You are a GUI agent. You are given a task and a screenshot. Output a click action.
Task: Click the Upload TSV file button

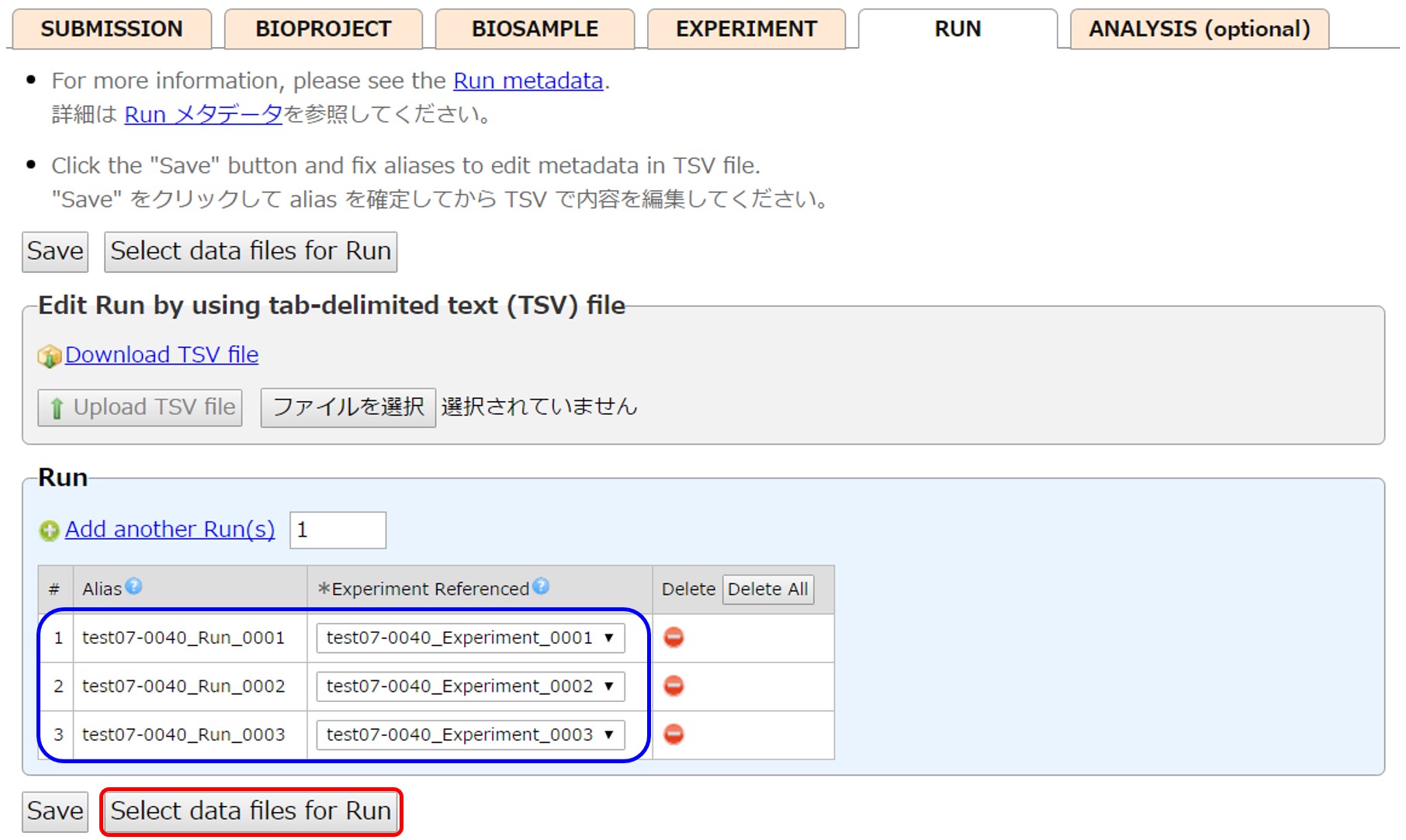point(140,407)
